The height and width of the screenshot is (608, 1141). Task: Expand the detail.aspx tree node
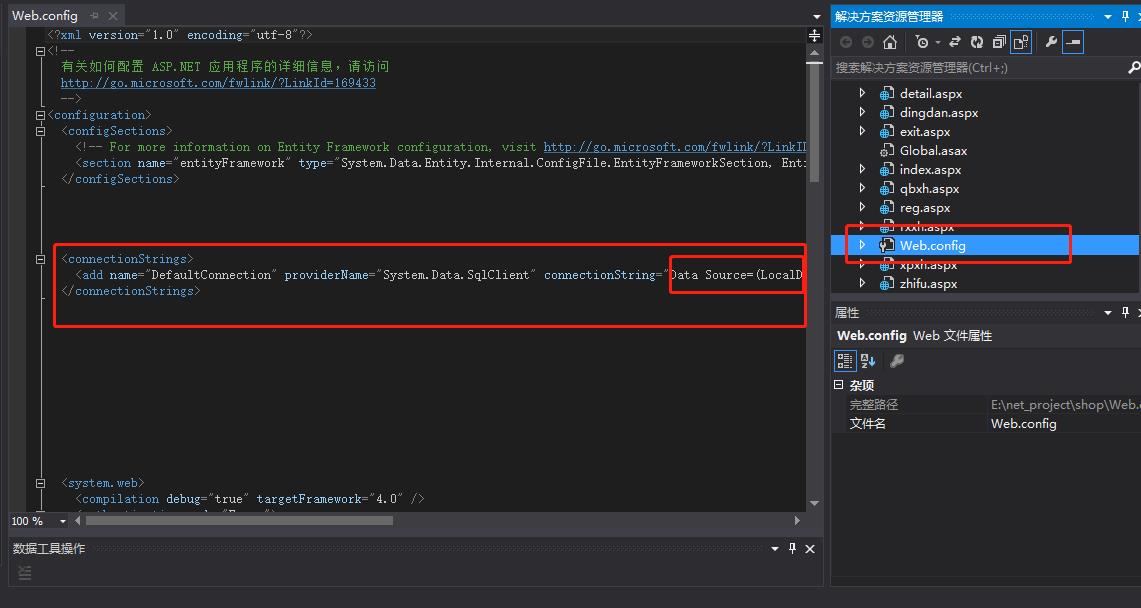click(x=862, y=93)
